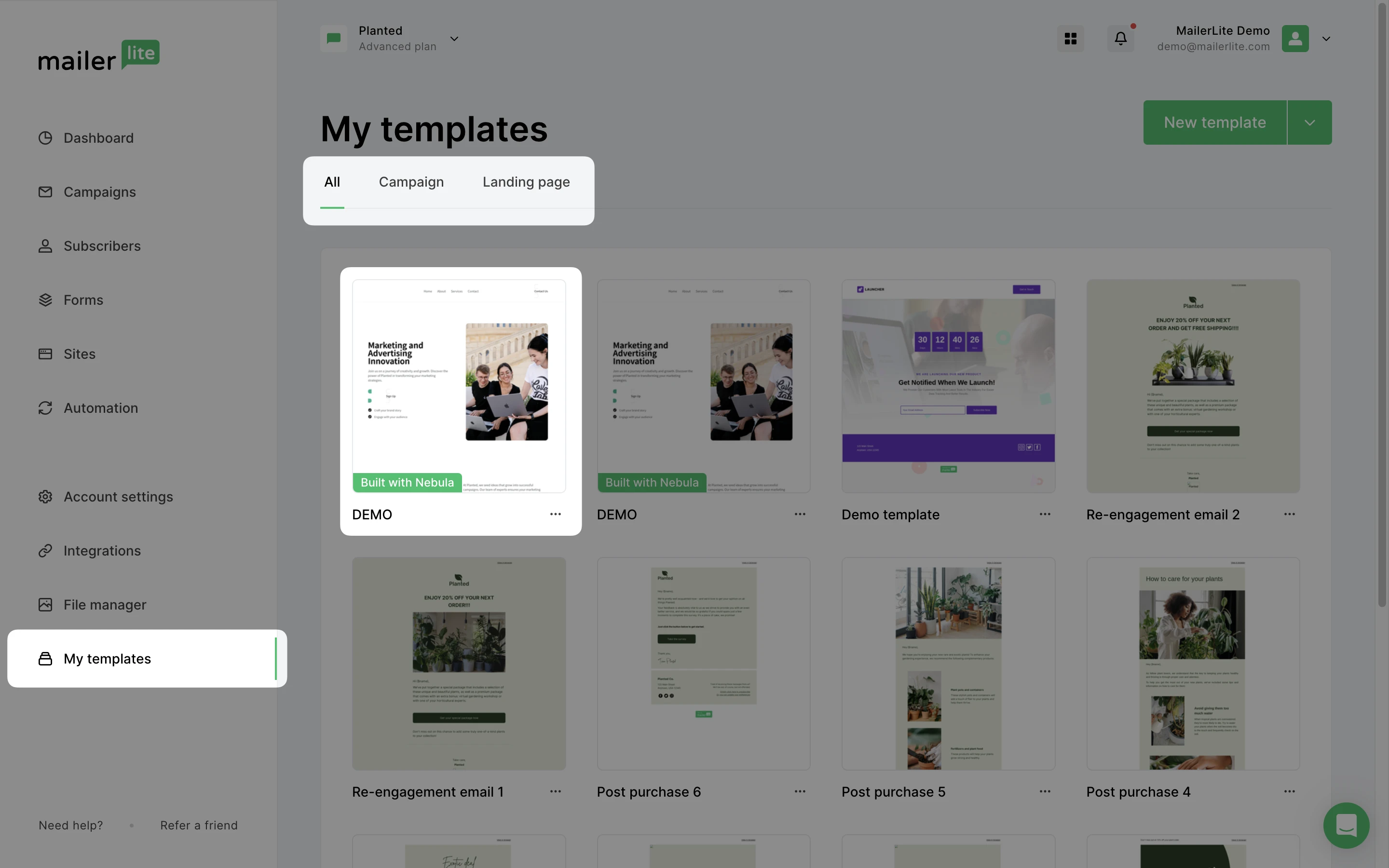Click the New template button

click(x=1214, y=122)
